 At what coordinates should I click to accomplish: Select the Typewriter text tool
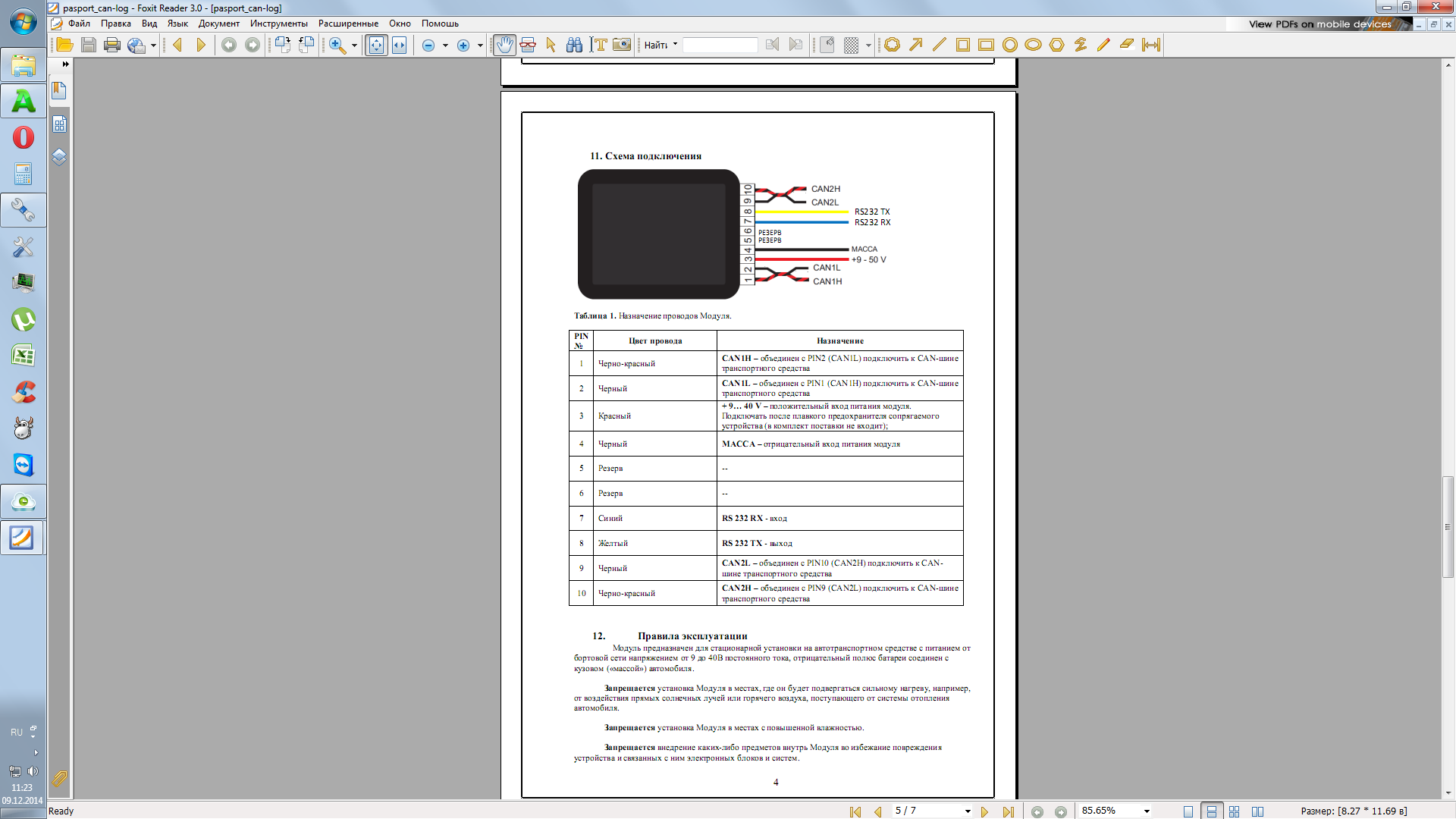click(x=598, y=45)
